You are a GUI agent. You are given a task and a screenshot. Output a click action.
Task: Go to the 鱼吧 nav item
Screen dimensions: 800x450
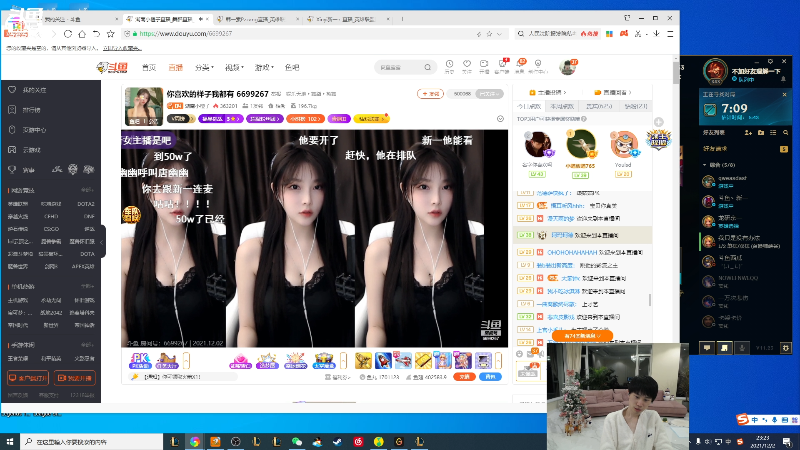(x=292, y=67)
